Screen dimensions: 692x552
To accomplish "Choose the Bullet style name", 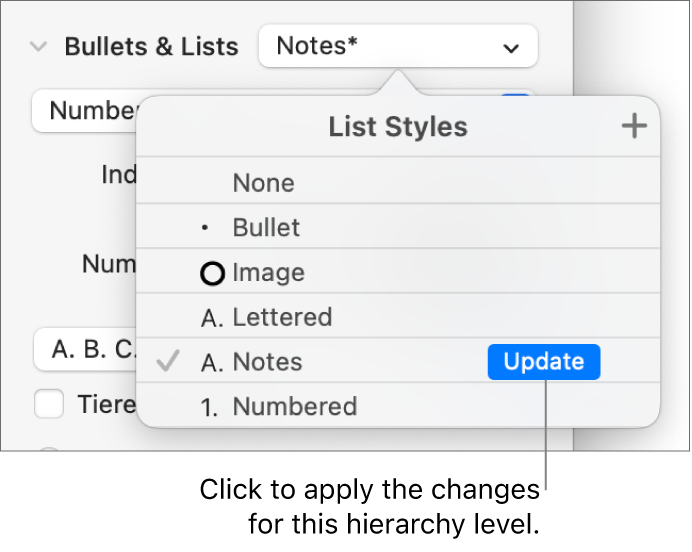I will click(266, 228).
